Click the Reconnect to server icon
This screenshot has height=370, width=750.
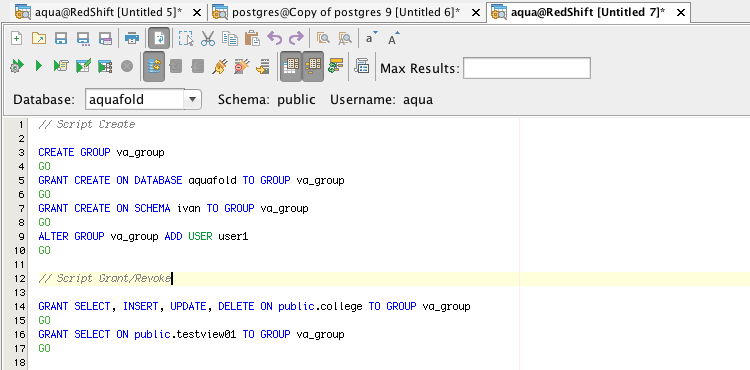click(263, 66)
